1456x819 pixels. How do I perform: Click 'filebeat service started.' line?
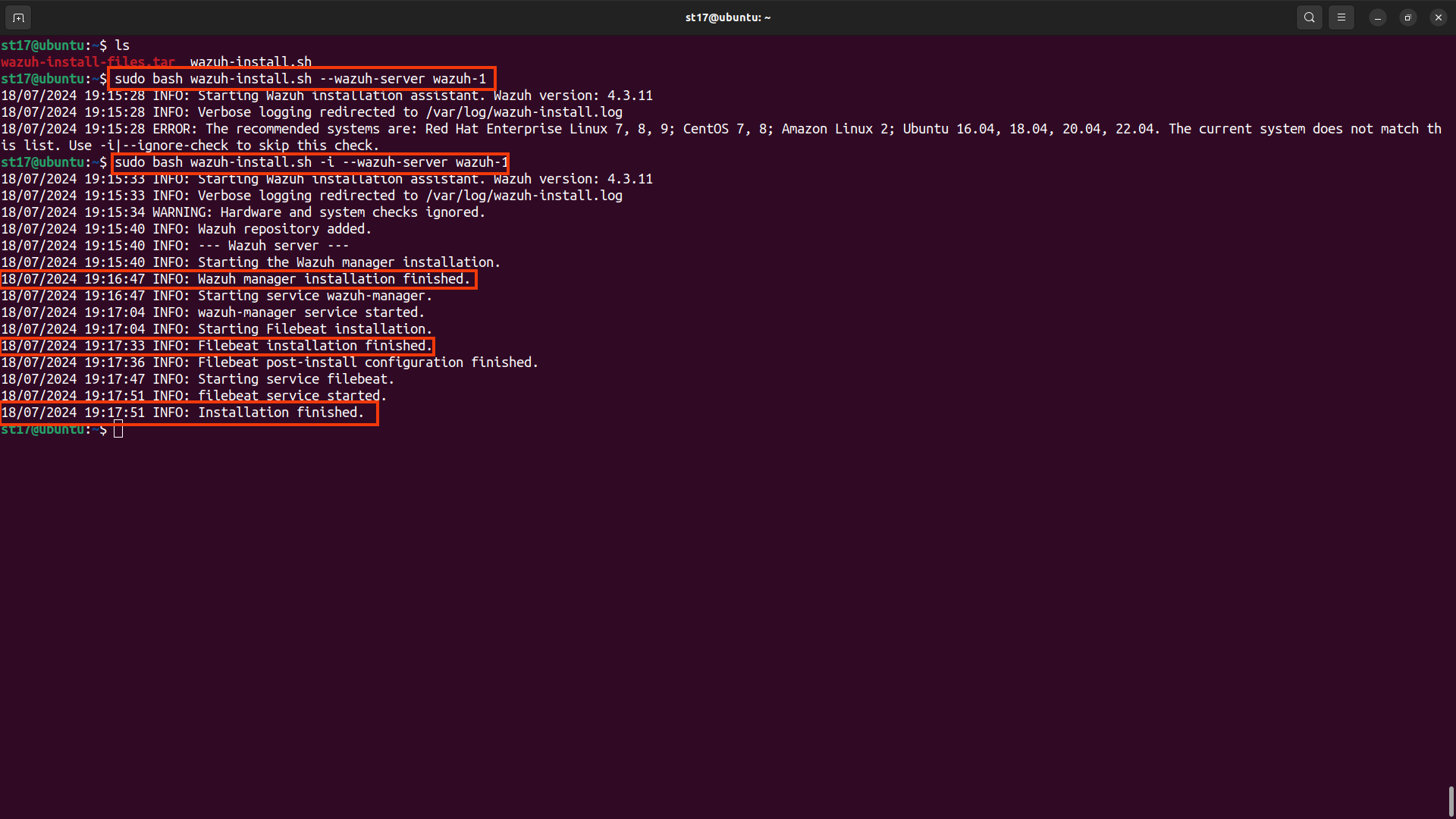pyautogui.click(x=194, y=396)
